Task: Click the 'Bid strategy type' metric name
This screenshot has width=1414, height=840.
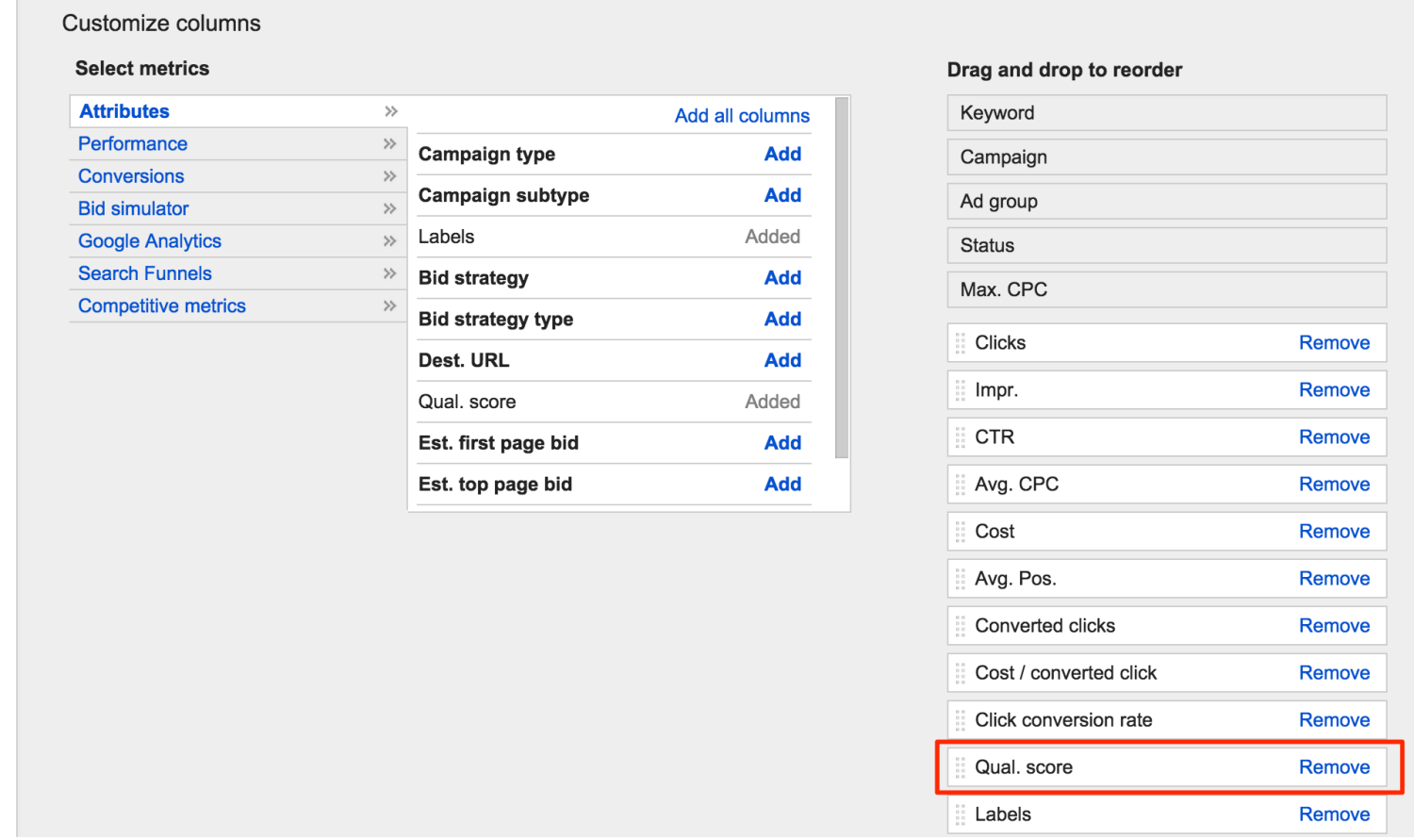Action: pyautogui.click(x=496, y=320)
